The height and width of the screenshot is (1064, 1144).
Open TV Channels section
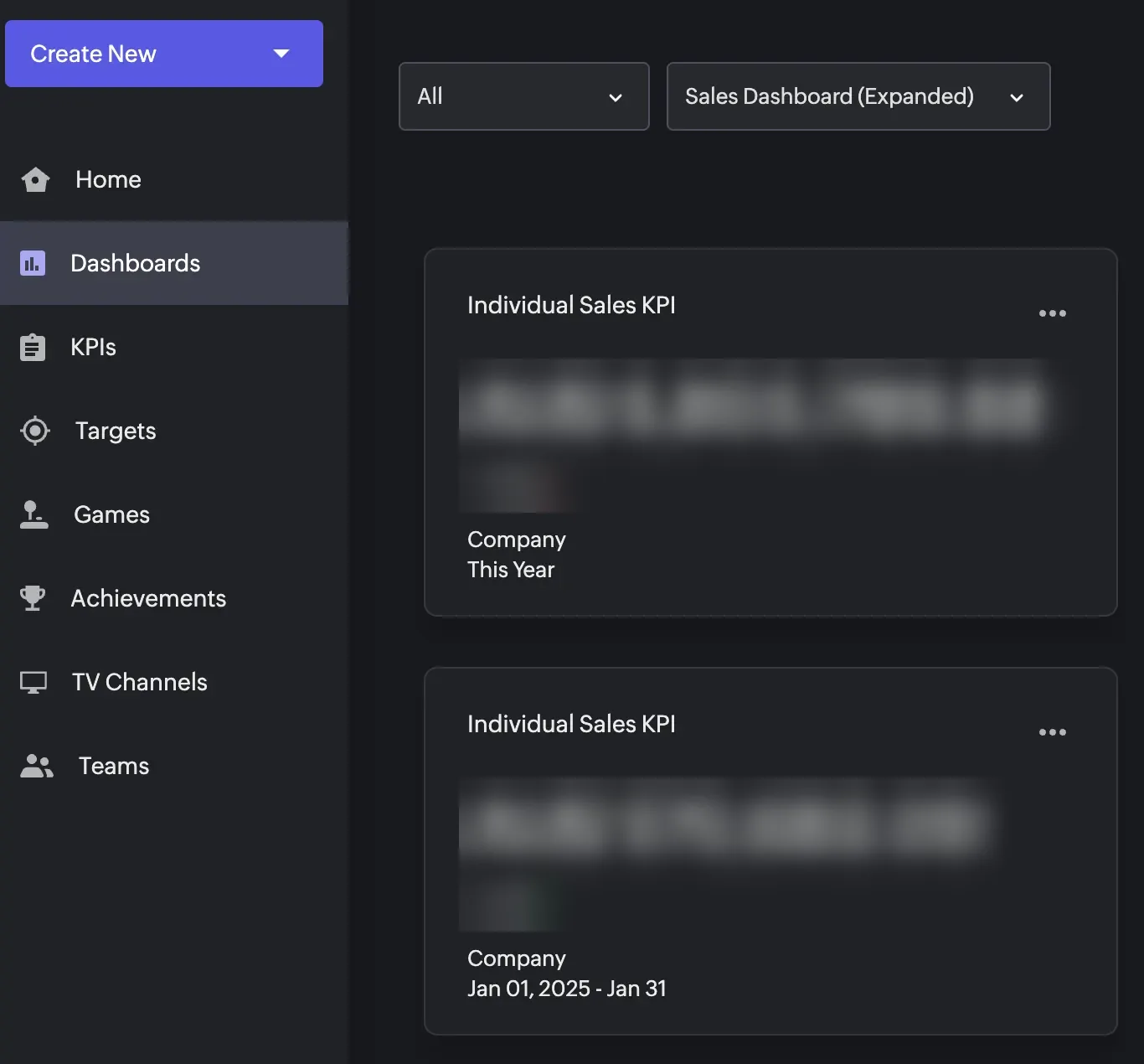174,682
